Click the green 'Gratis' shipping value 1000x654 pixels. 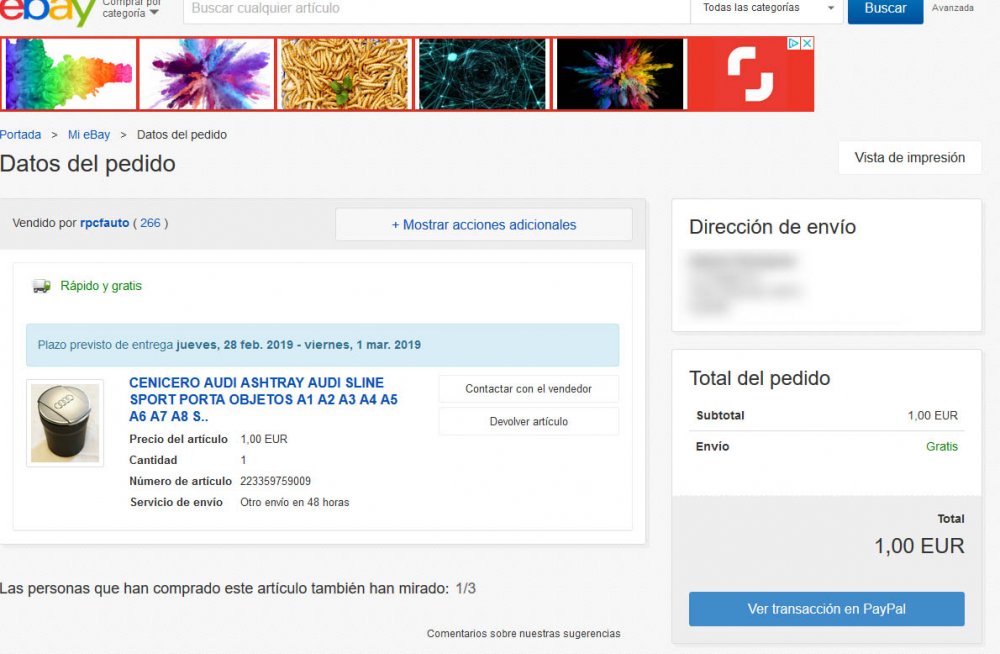pos(942,447)
